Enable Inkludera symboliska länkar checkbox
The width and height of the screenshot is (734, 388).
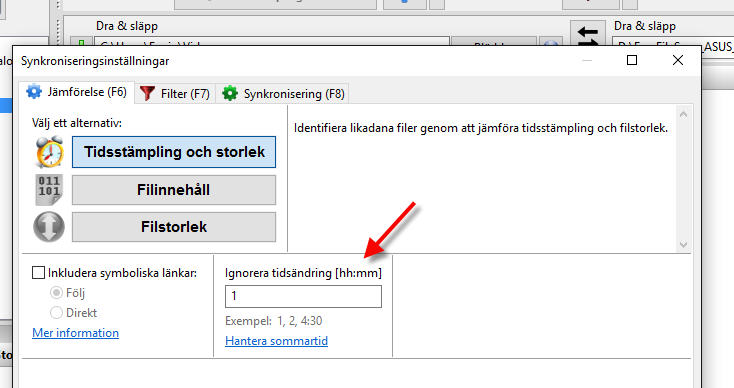[x=38, y=272]
